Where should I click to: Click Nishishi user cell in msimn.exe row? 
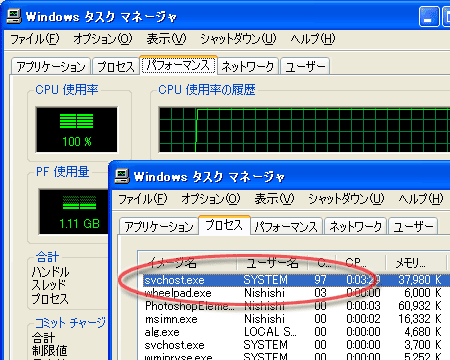pos(264,319)
